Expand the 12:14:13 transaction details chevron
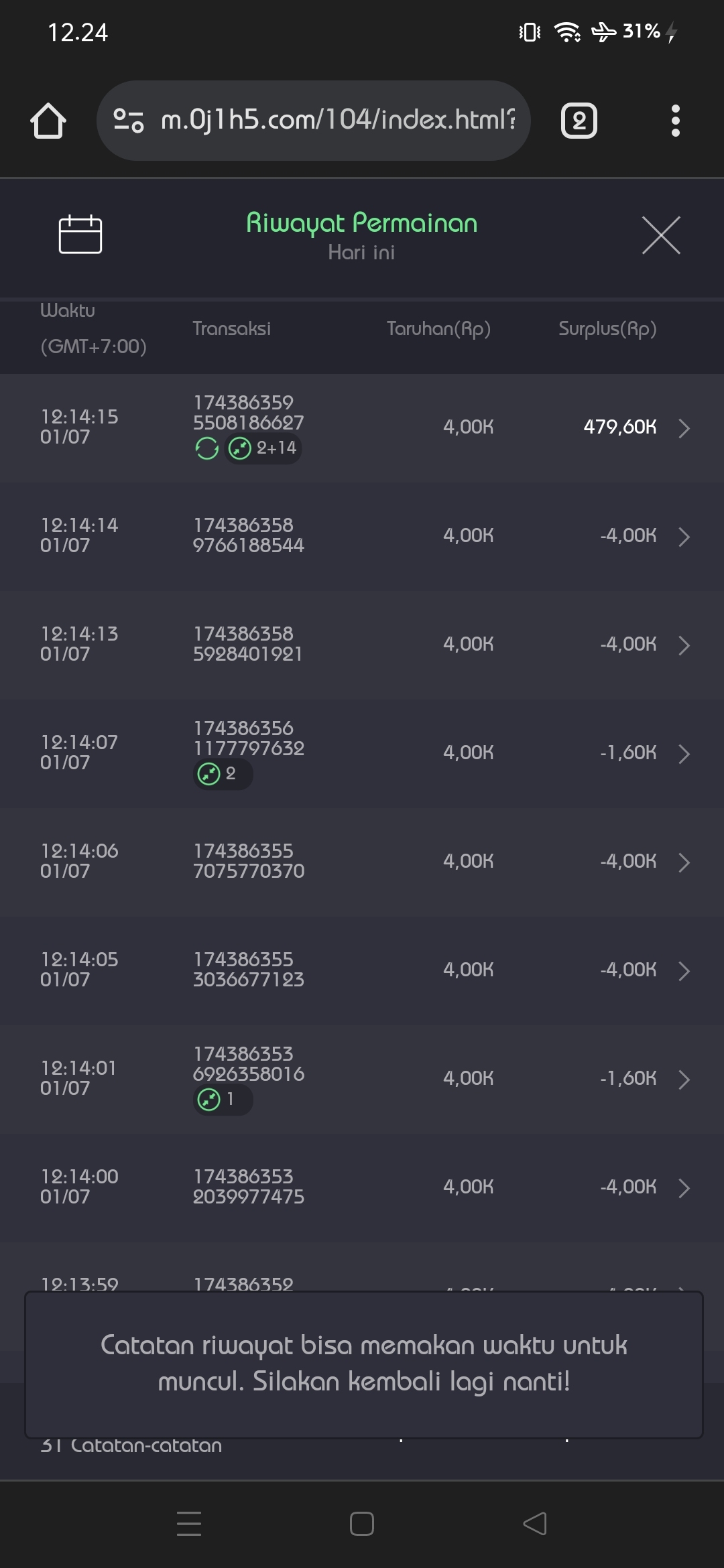 pos(684,645)
